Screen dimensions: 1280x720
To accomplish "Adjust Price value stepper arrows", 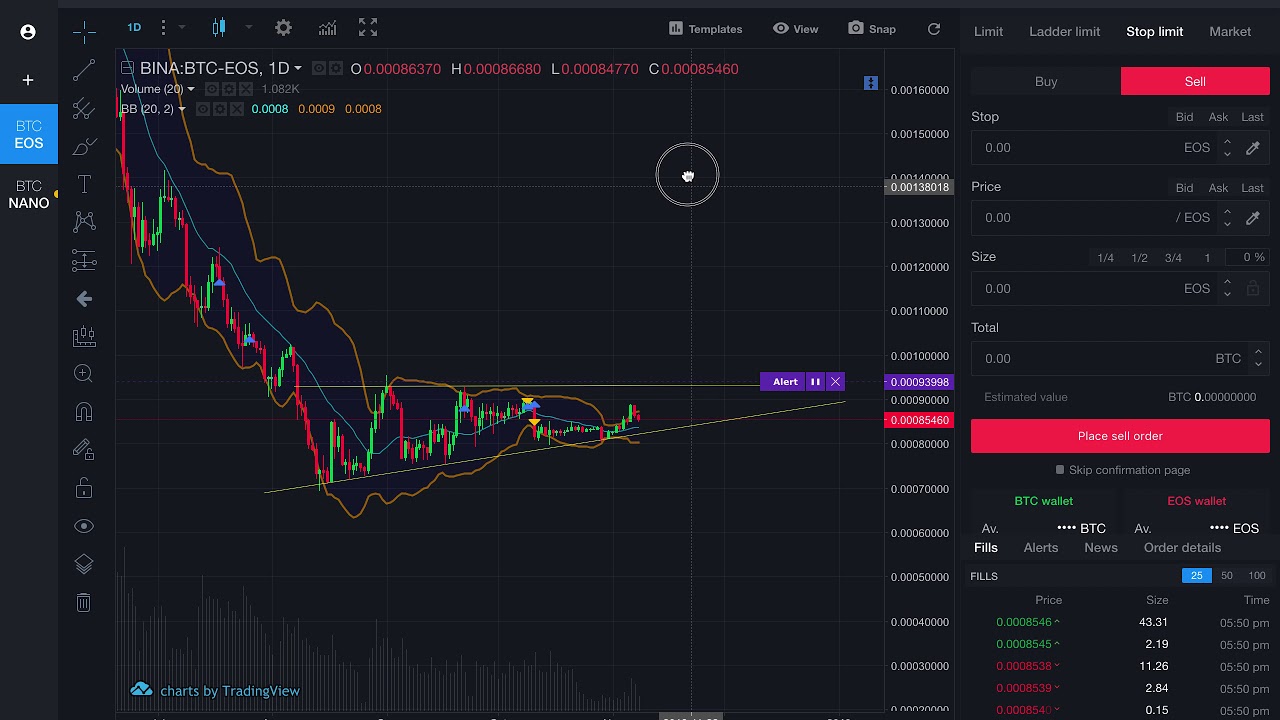I will pos(1227,218).
